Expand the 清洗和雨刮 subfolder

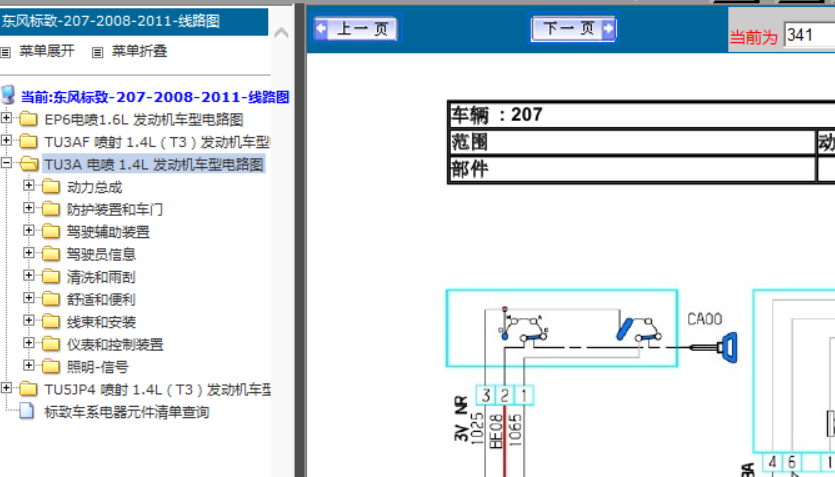29,276
